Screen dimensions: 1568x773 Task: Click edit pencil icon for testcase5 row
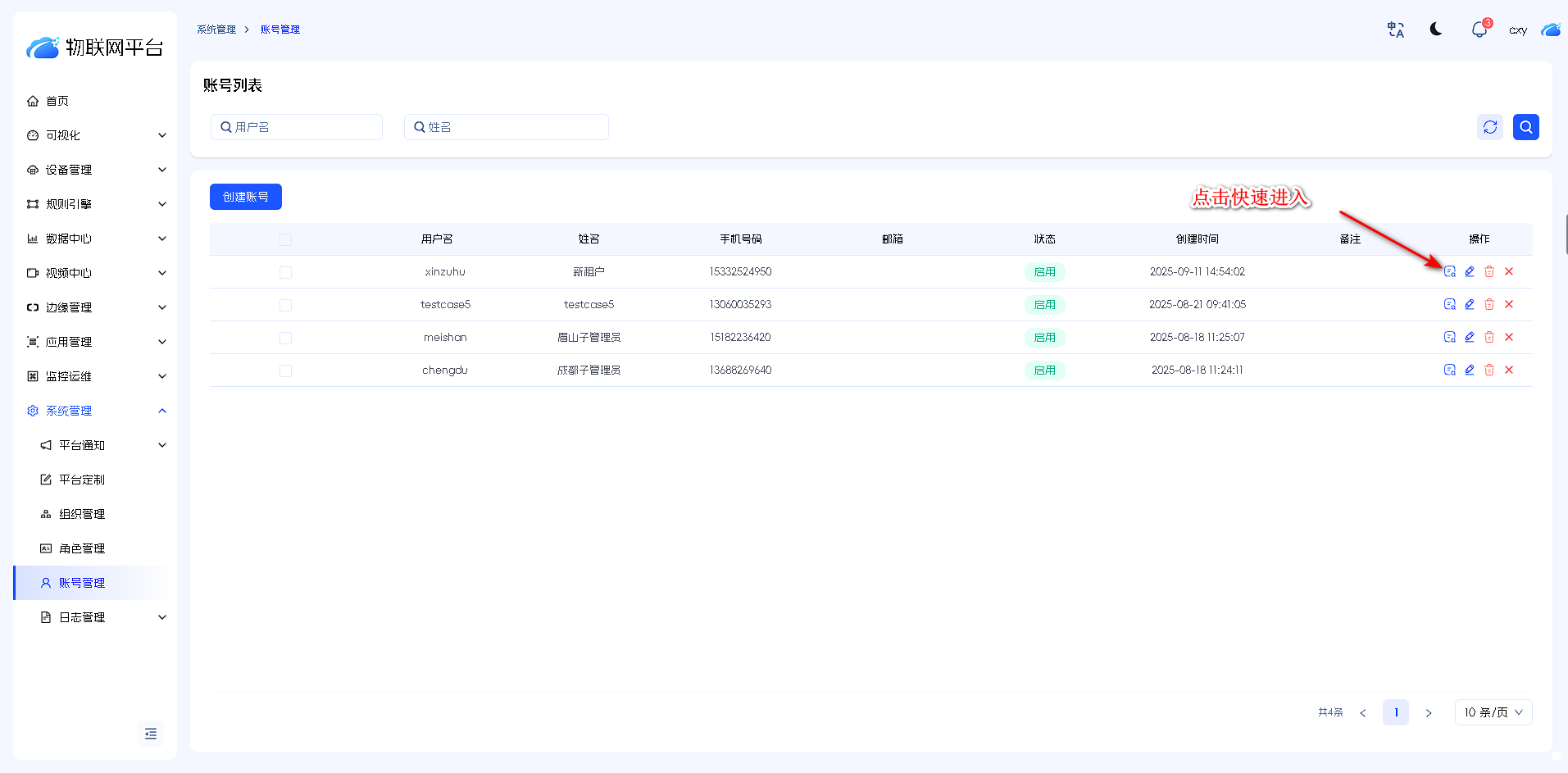click(1469, 304)
